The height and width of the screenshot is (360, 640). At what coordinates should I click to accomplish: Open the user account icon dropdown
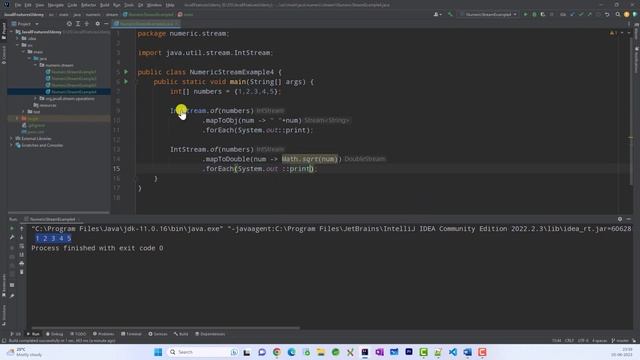(437, 14)
